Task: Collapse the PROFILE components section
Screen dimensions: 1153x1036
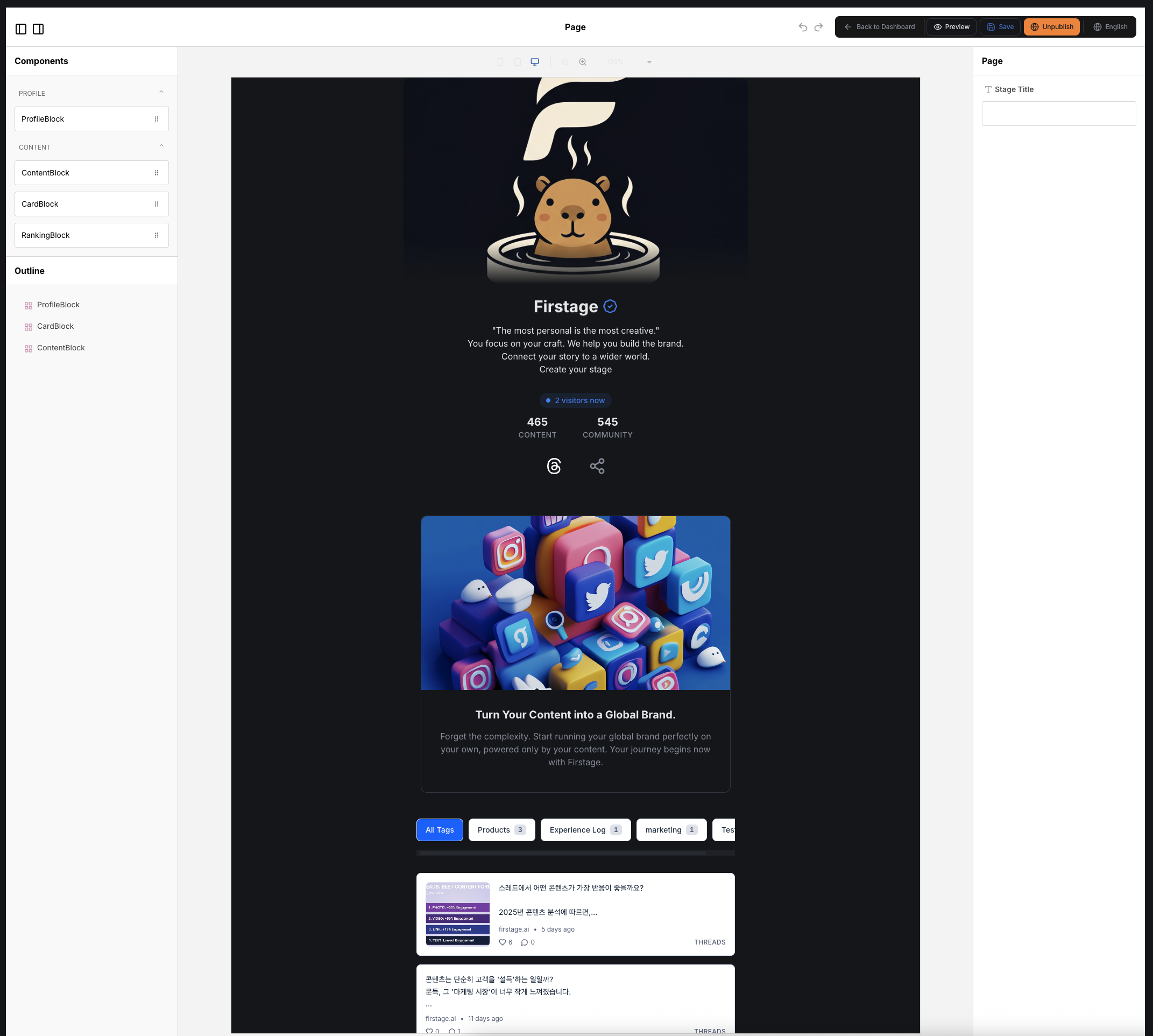Action: coord(161,92)
